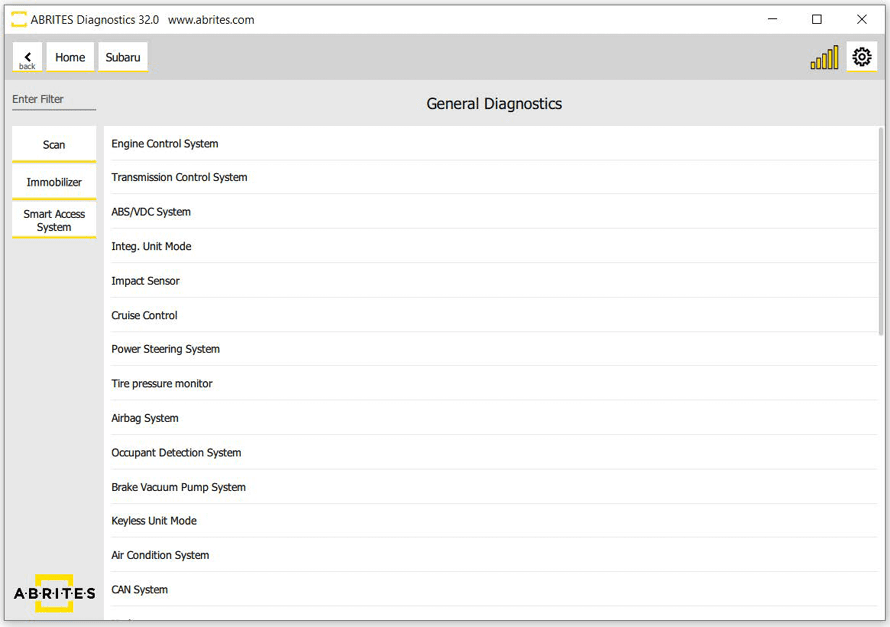
Task: Go to the Home breadcrumb
Action: click(x=70, y=58)
